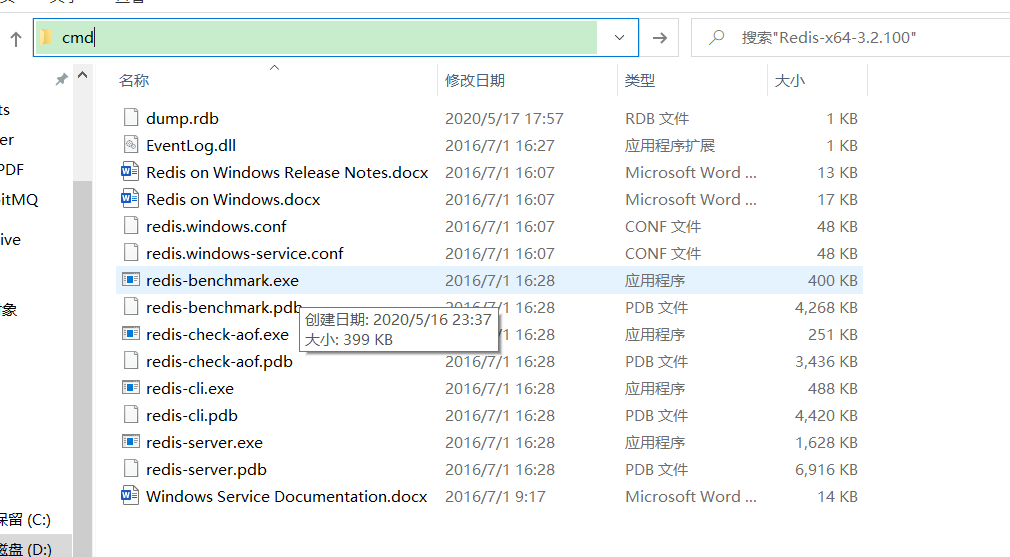This screenshot has height=557, width=1010.
Task: Click the itMQ item in navigation pane
Action: pyautogui.click(x=19, y=200)
